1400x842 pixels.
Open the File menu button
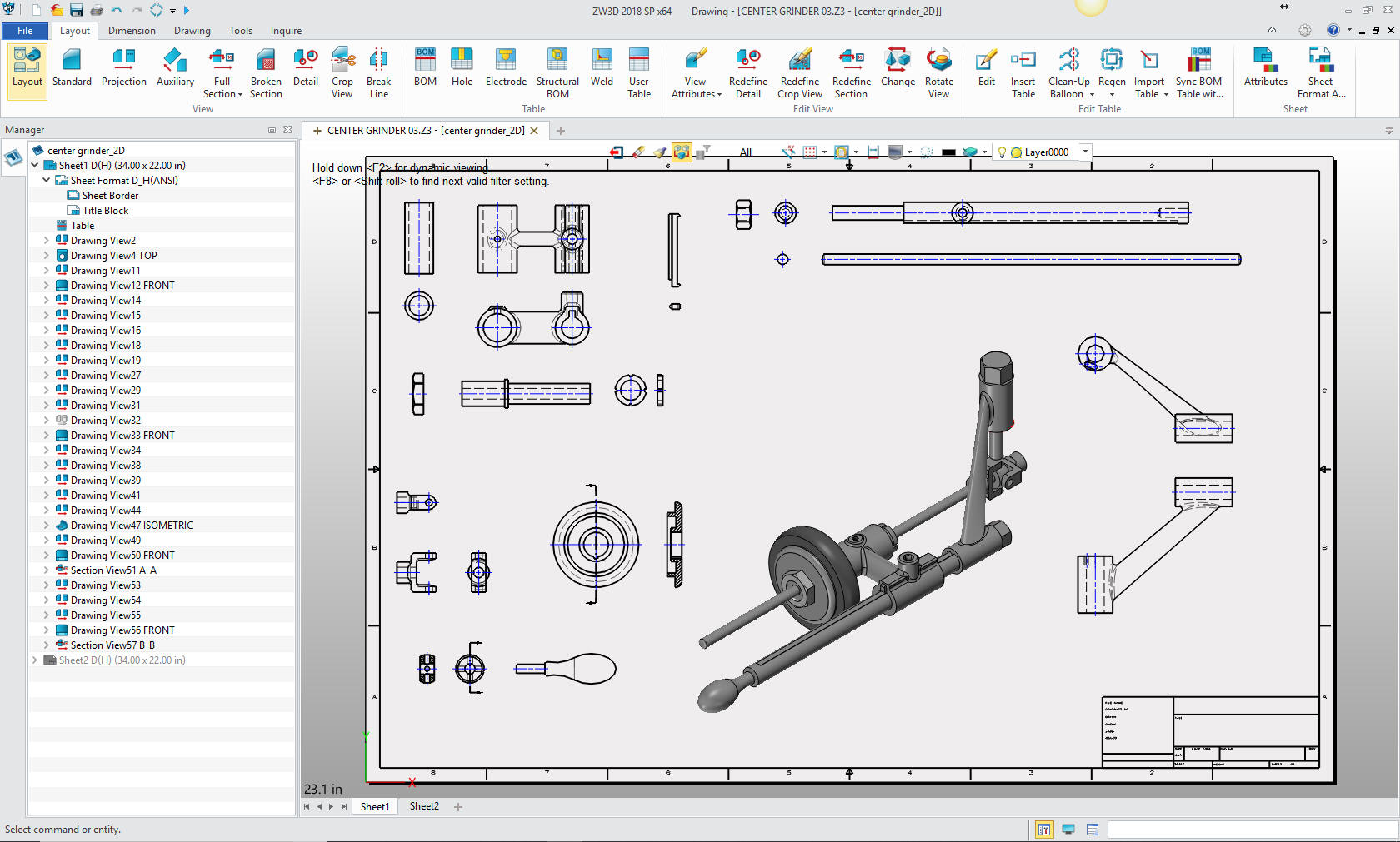coord(25,31)
